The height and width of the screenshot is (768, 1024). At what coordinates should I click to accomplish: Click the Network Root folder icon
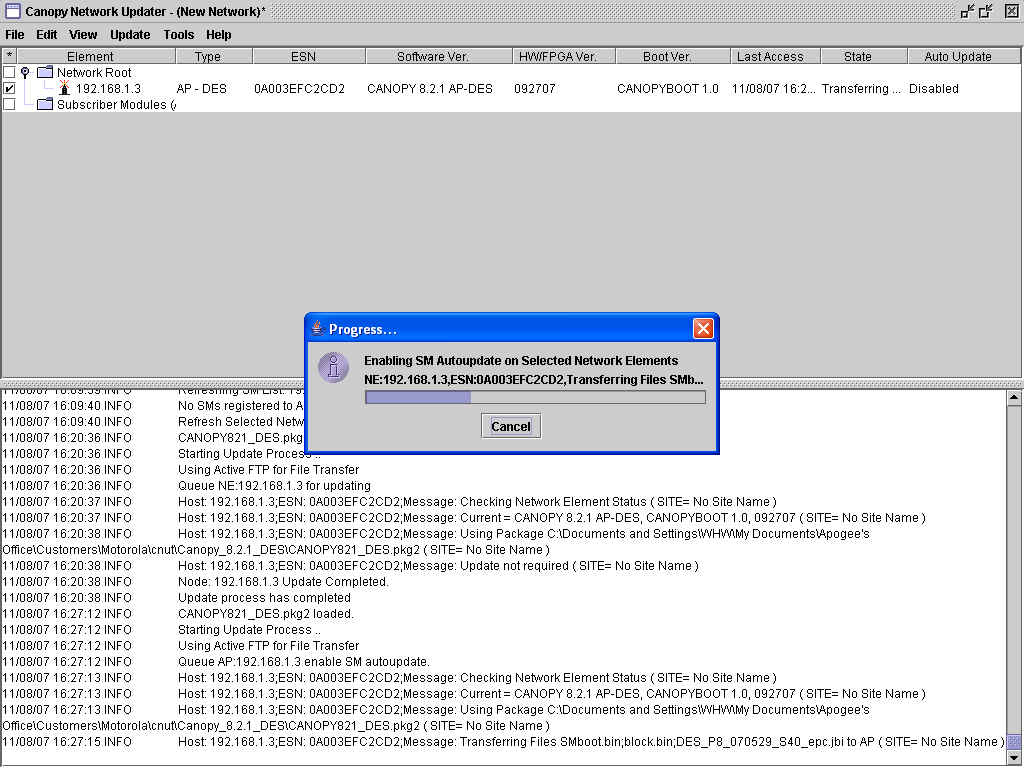point(44,73)
